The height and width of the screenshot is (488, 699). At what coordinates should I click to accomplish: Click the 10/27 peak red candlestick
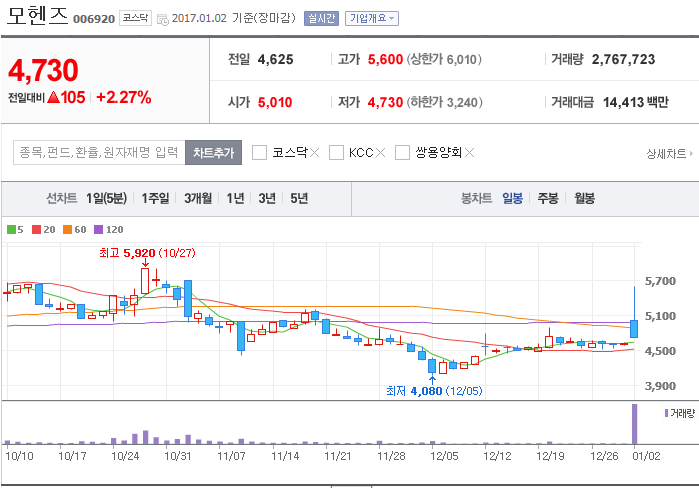click(145, 281)
